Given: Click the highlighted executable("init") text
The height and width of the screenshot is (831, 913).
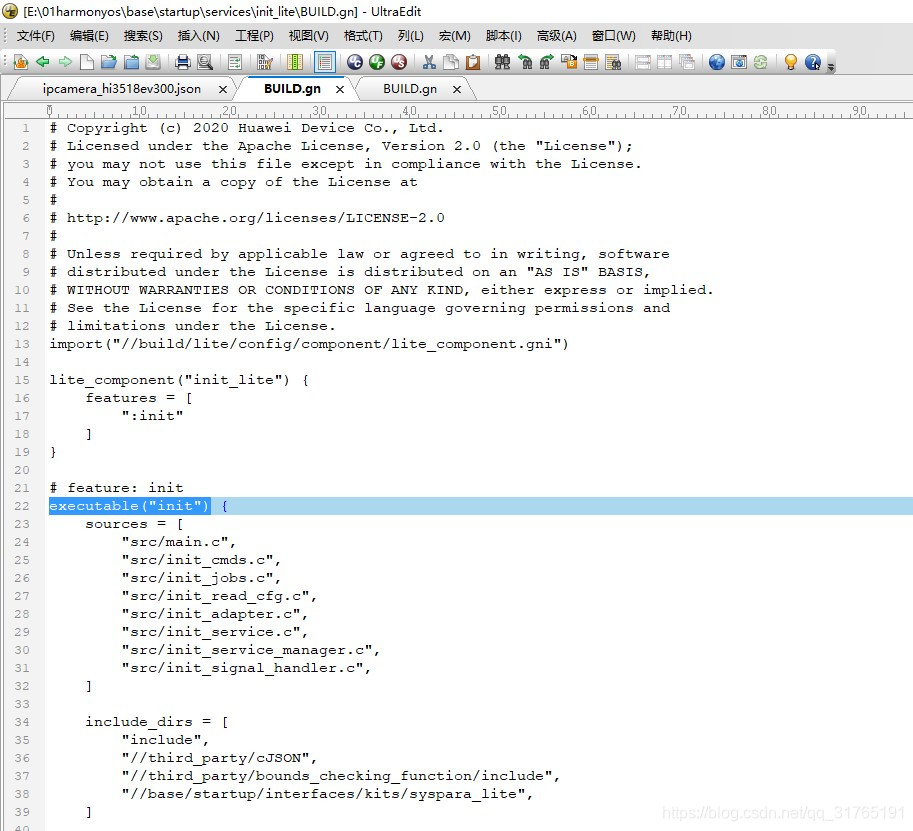Looking at the screenshot, I should coord(129,506).
